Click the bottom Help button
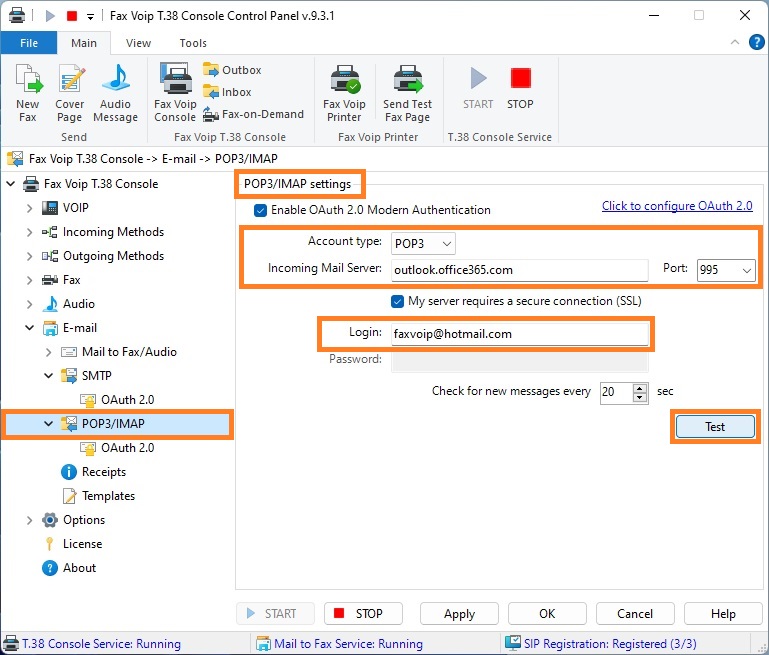Screen dimensions: 769x655 pyautogui.click(x=723, y=614)
